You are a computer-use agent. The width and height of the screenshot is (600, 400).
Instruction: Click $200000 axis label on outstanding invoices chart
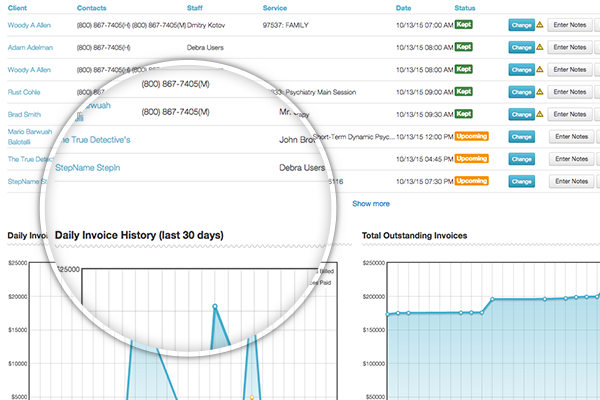[x=374, y=297]
